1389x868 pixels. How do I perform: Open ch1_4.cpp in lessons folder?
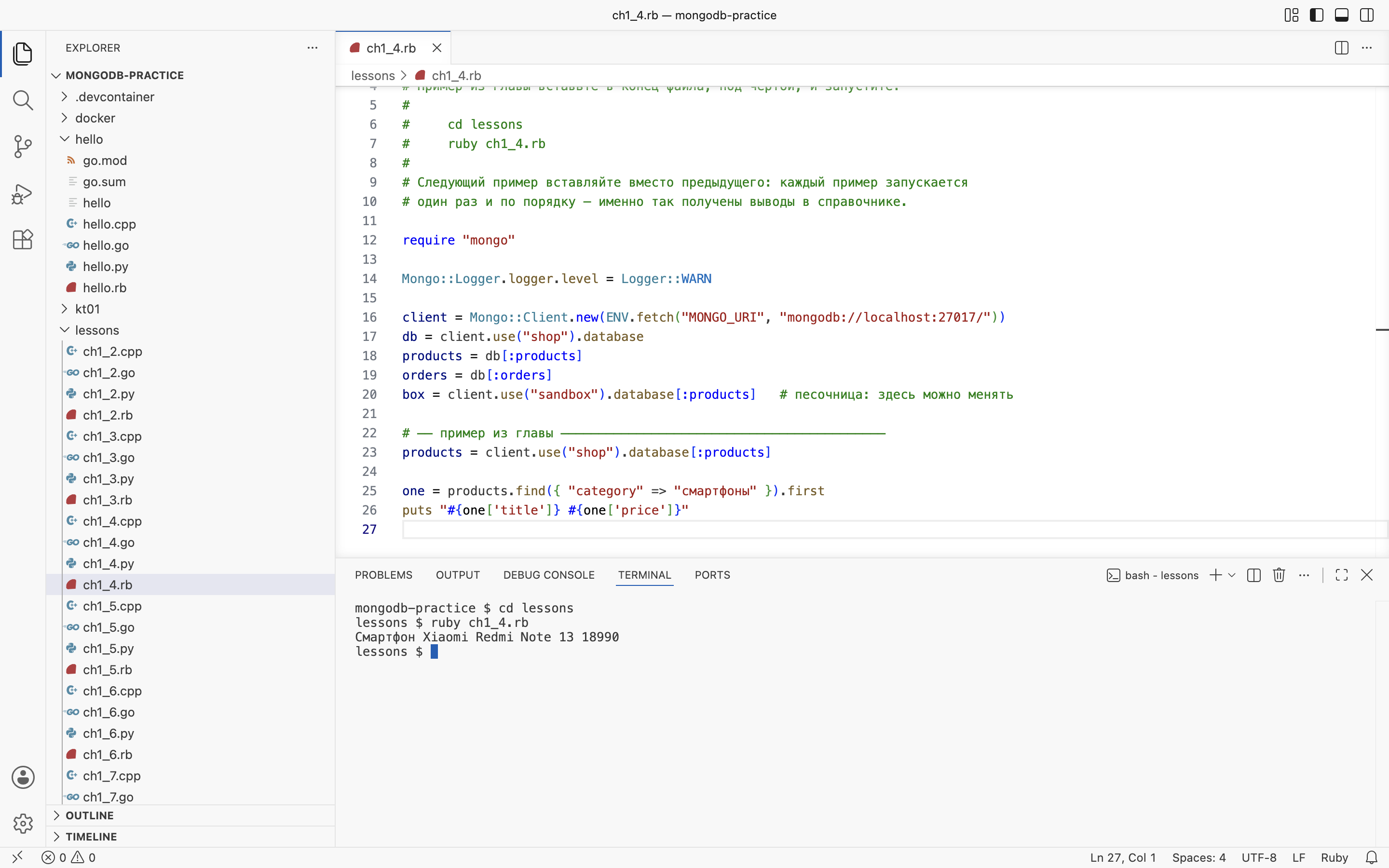191,521
